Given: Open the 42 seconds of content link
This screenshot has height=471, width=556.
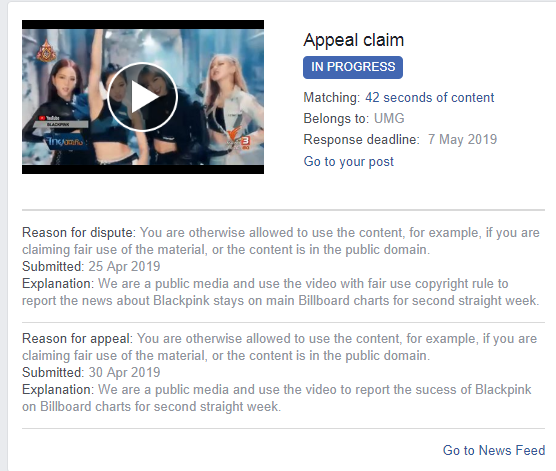Looking at the screenshot, I should [x=429, y=98].
